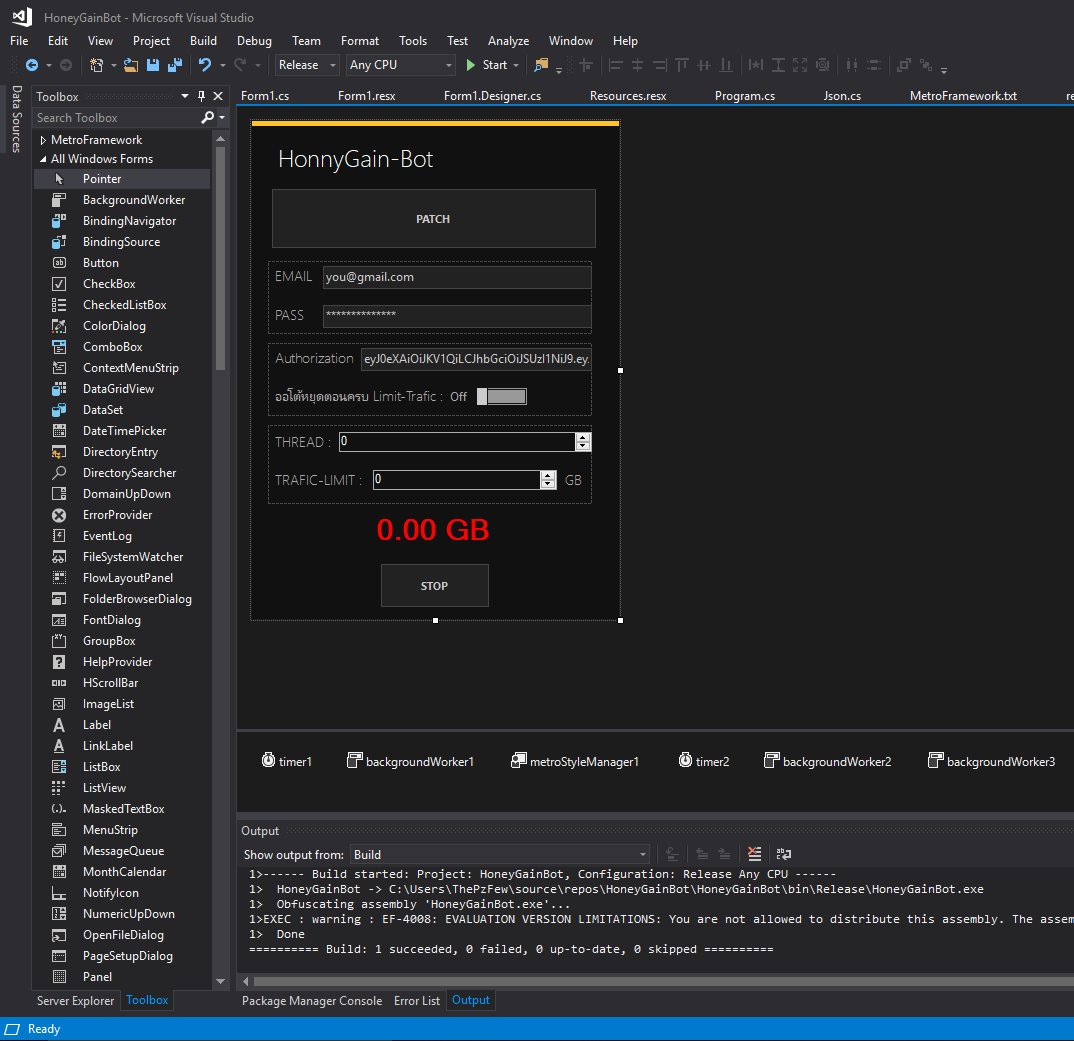The height and width of the screenshot is (1041, 1074).
Task: Select the timer1 component in tray
Action: 287,761
